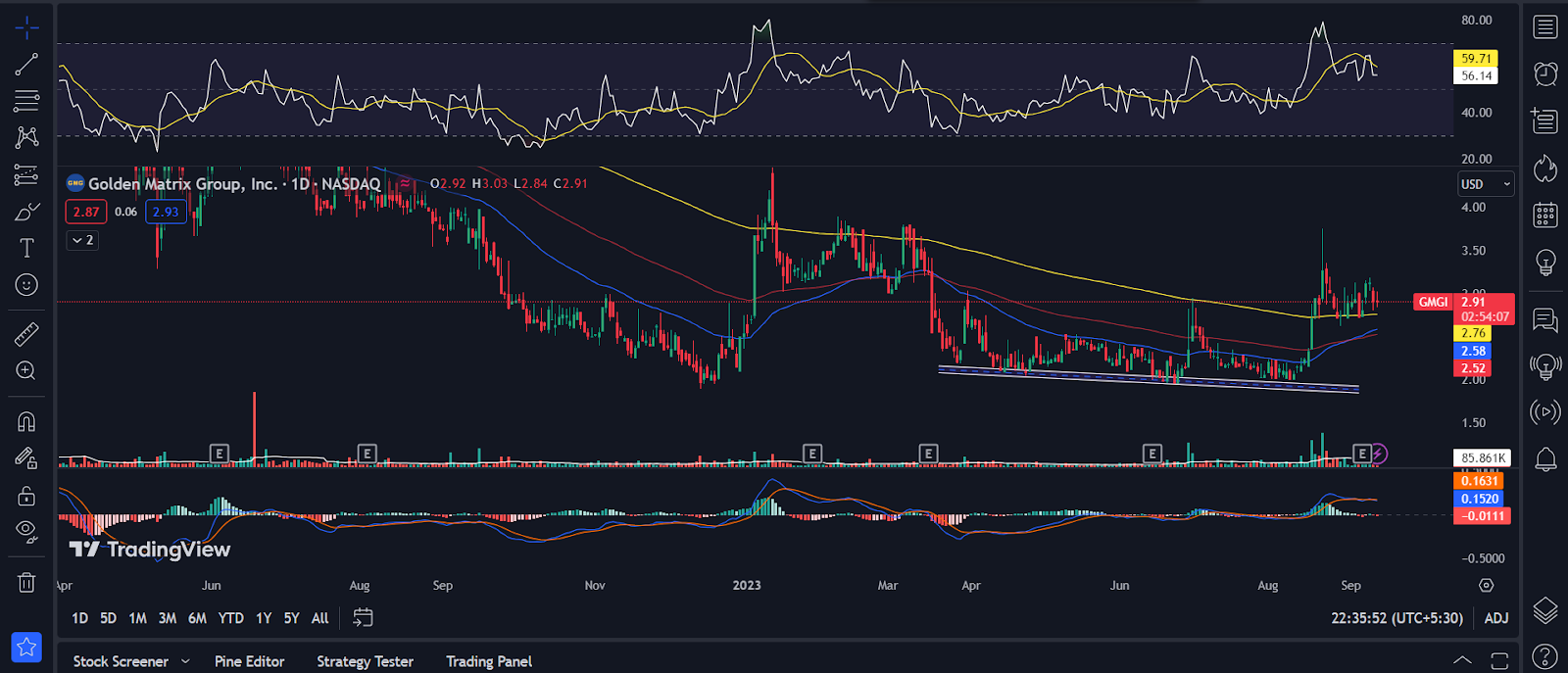This screenshot has width=1568, height=673.
Task: Toggle lock all drawing tools
Action: click(26, 496)
